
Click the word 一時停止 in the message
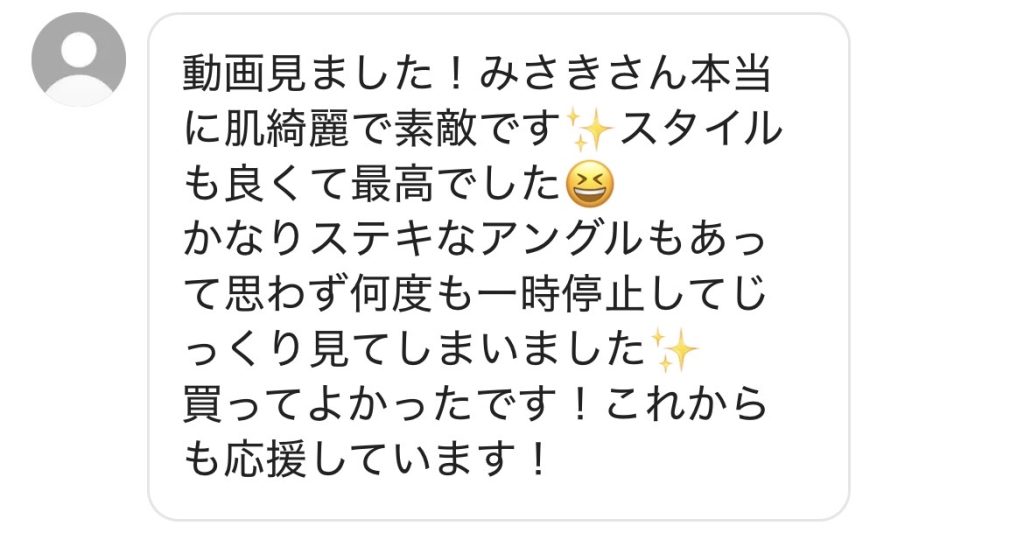click(x=560, y=295)
